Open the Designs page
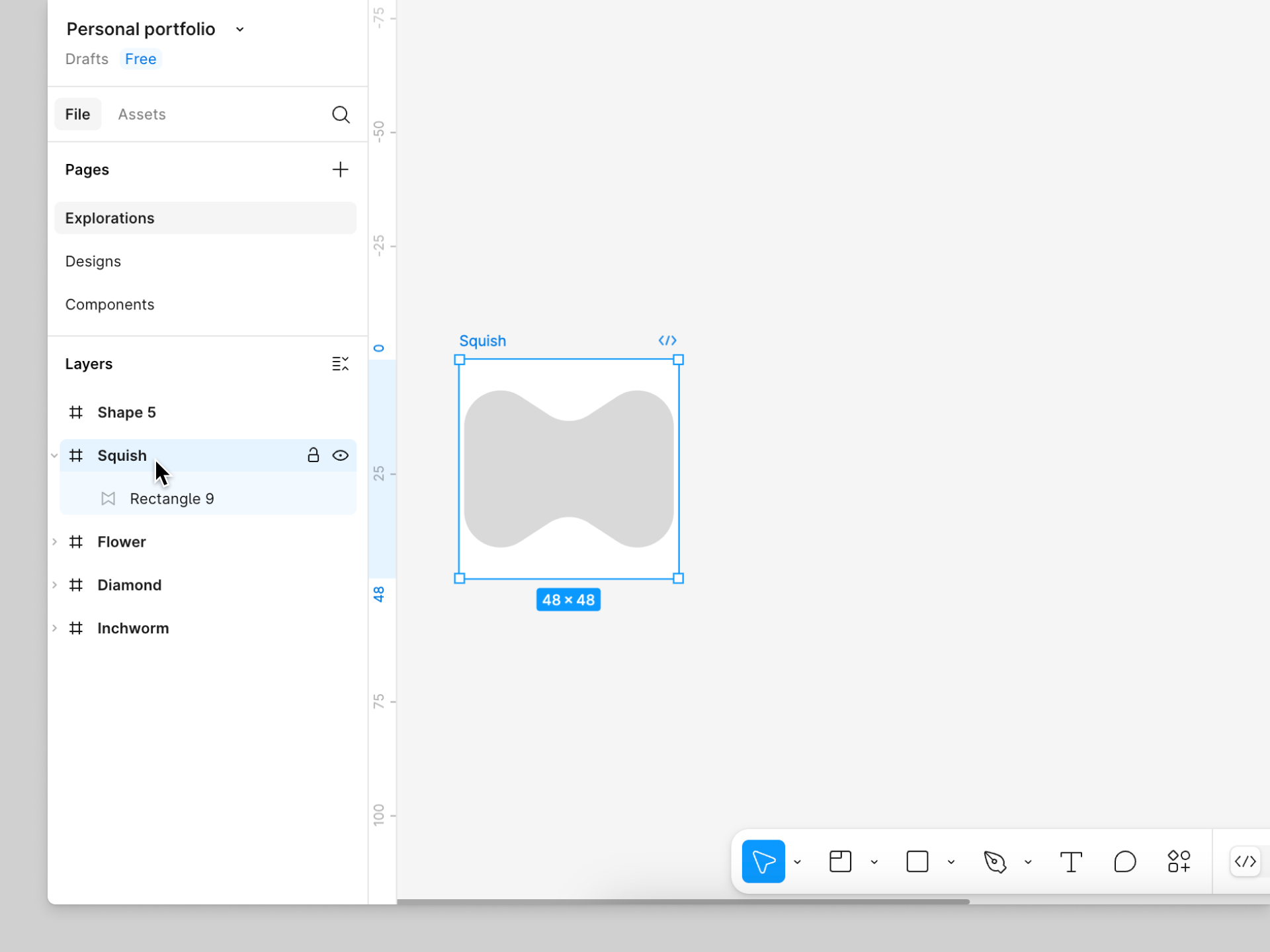1270x952 pixels. (93, 261)
